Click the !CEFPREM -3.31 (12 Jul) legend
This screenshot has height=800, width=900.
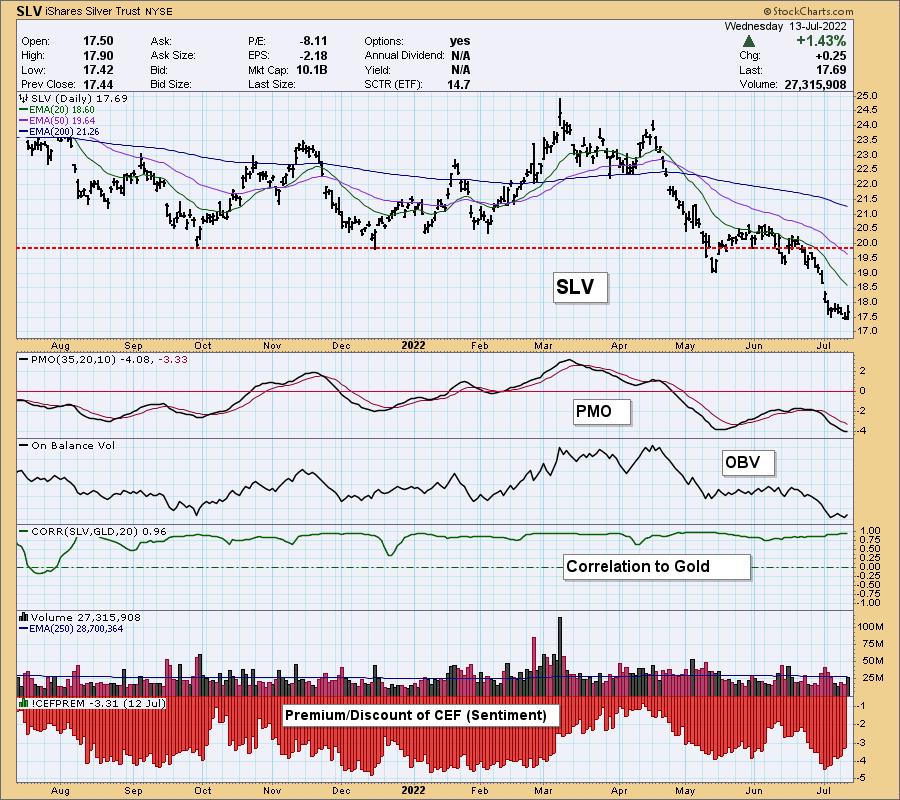point(92,703)
